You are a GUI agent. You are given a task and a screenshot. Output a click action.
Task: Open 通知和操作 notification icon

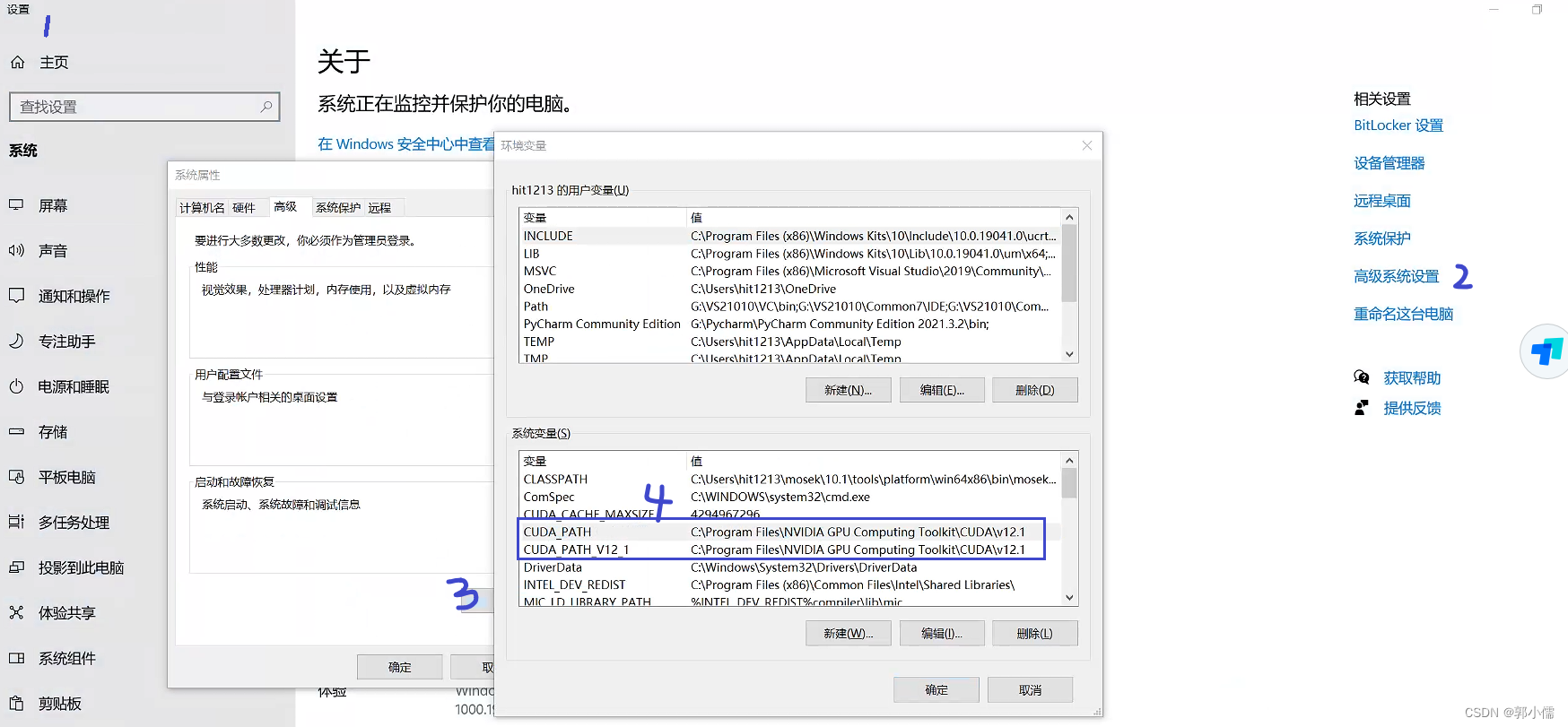pyautogui.click(x=16, y=296)
